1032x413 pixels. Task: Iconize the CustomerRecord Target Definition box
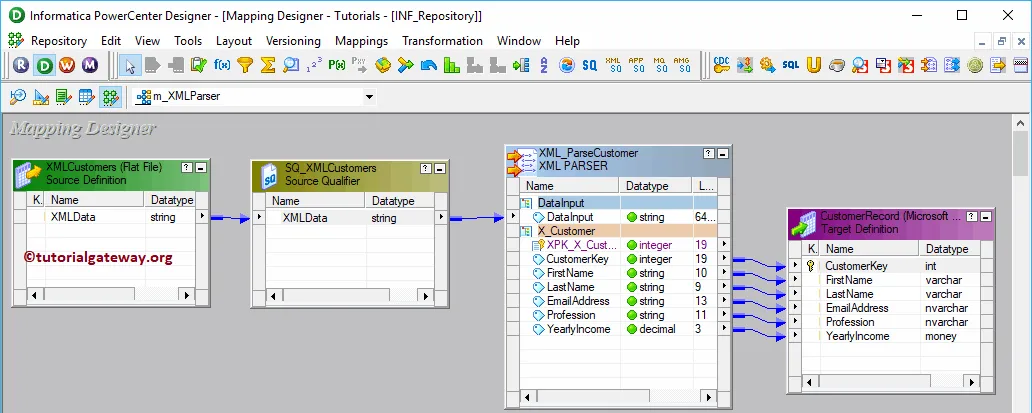point(985,216)
